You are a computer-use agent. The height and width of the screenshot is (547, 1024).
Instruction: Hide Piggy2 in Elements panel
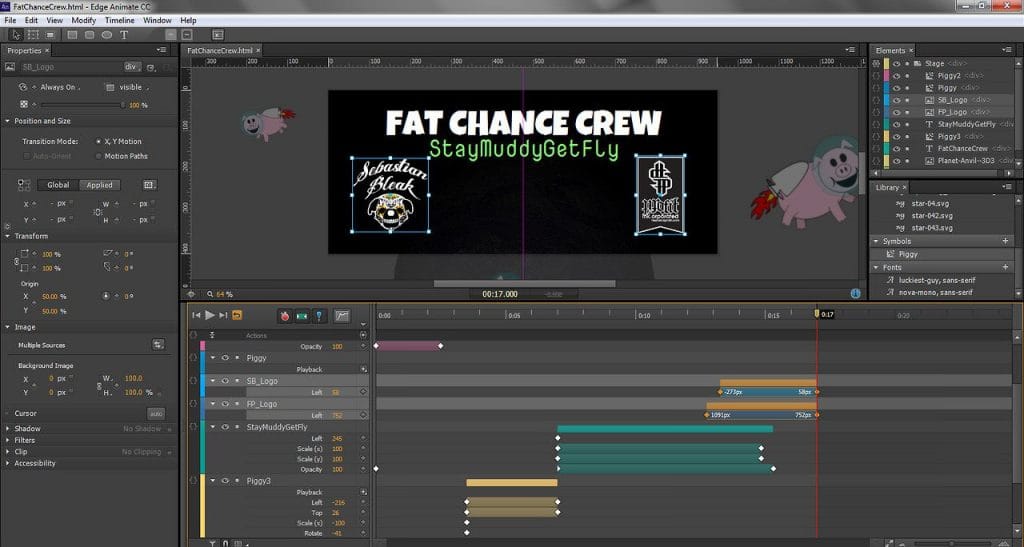[897, 76]
